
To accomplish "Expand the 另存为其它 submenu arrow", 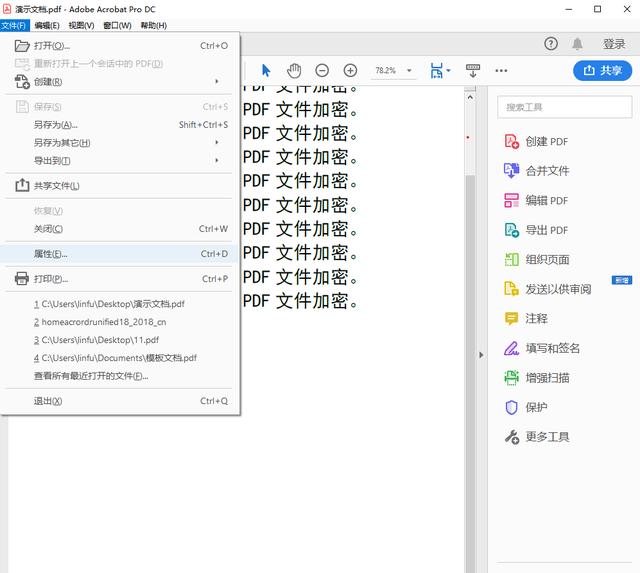I will click(217, 142).
